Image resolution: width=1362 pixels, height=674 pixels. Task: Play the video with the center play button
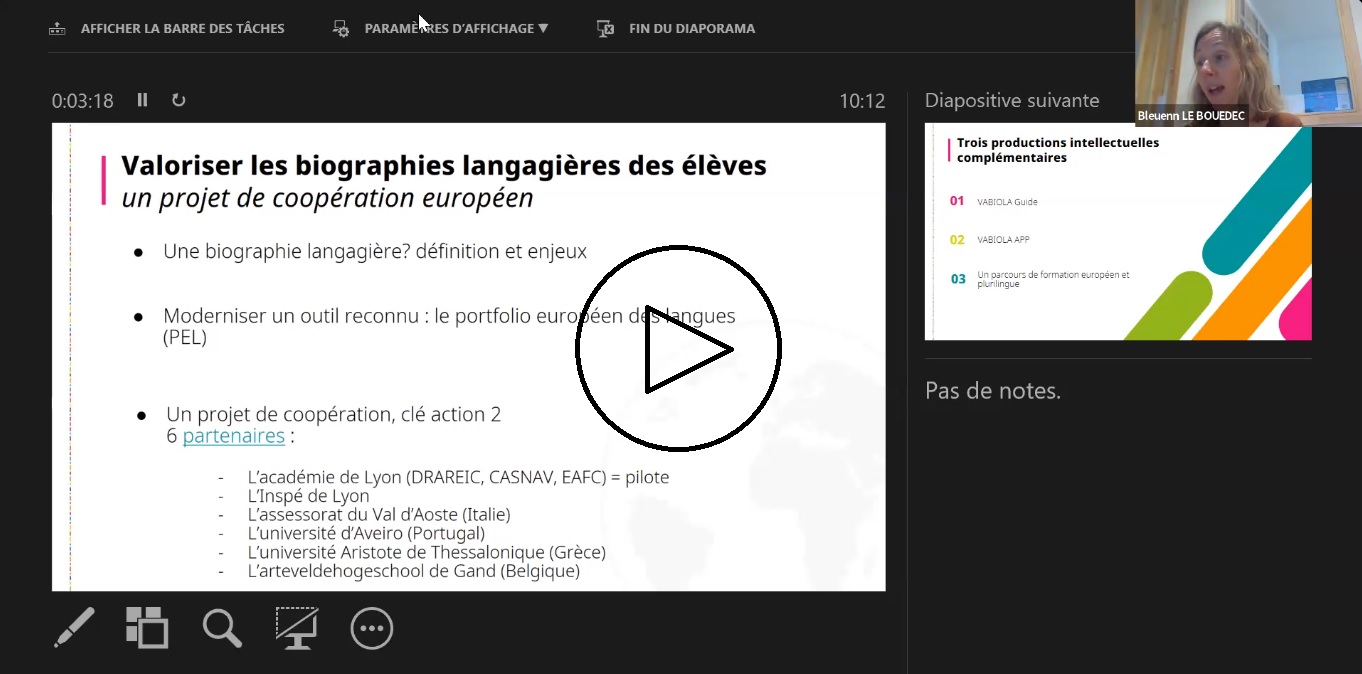pyautogui.click(x=678, y=349)
